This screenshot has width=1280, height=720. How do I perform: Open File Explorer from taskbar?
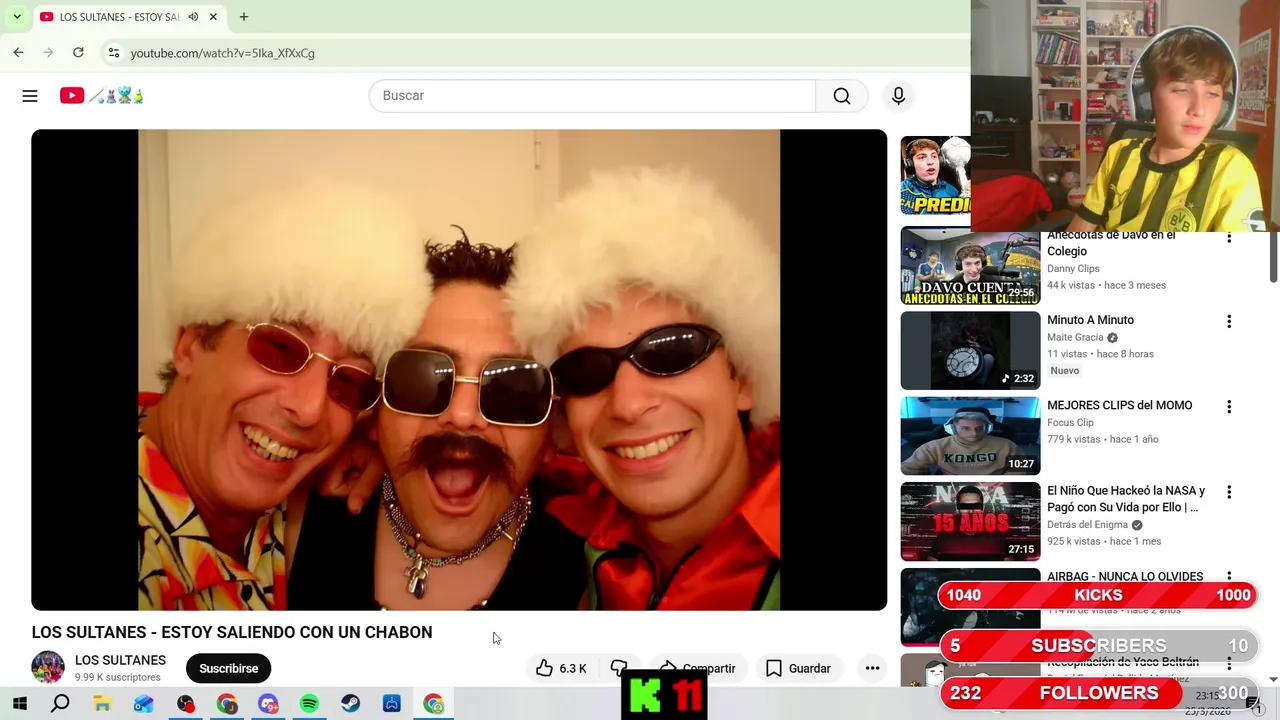point(102,704)
